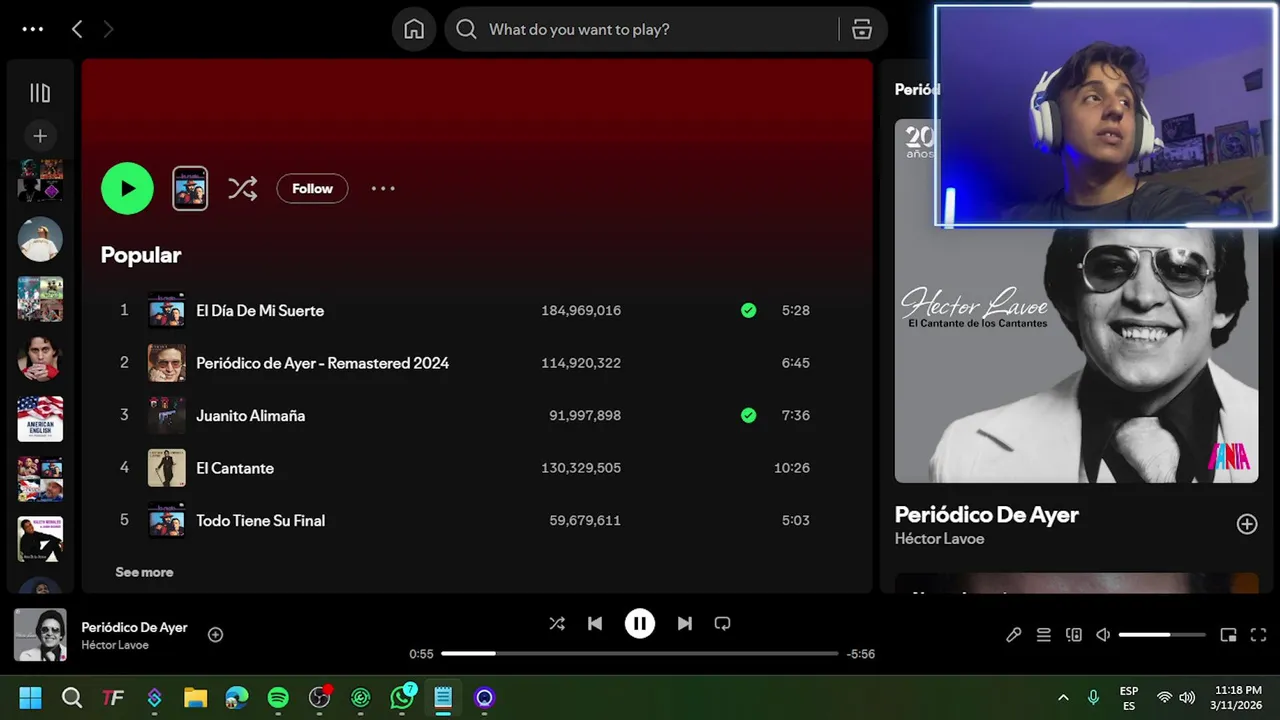The width and height of the screenshot is (1280, 720).
Task: Open the round artist avatar at top of library
Action: click(x=40, y=239)
